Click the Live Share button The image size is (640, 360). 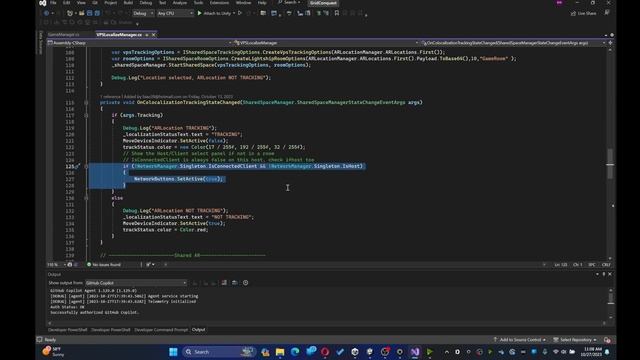click(583, 13)
